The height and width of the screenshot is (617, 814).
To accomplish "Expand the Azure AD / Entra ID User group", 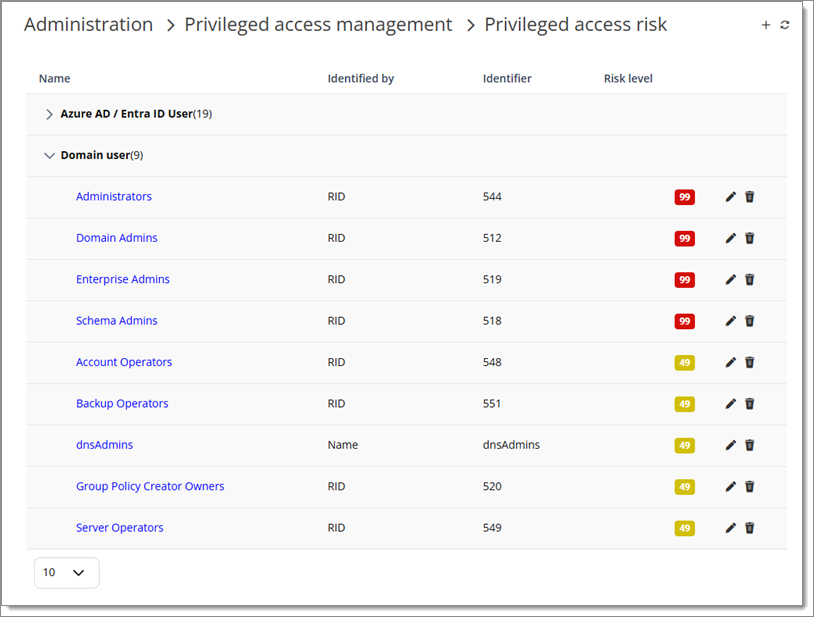I will coord(48,114).
